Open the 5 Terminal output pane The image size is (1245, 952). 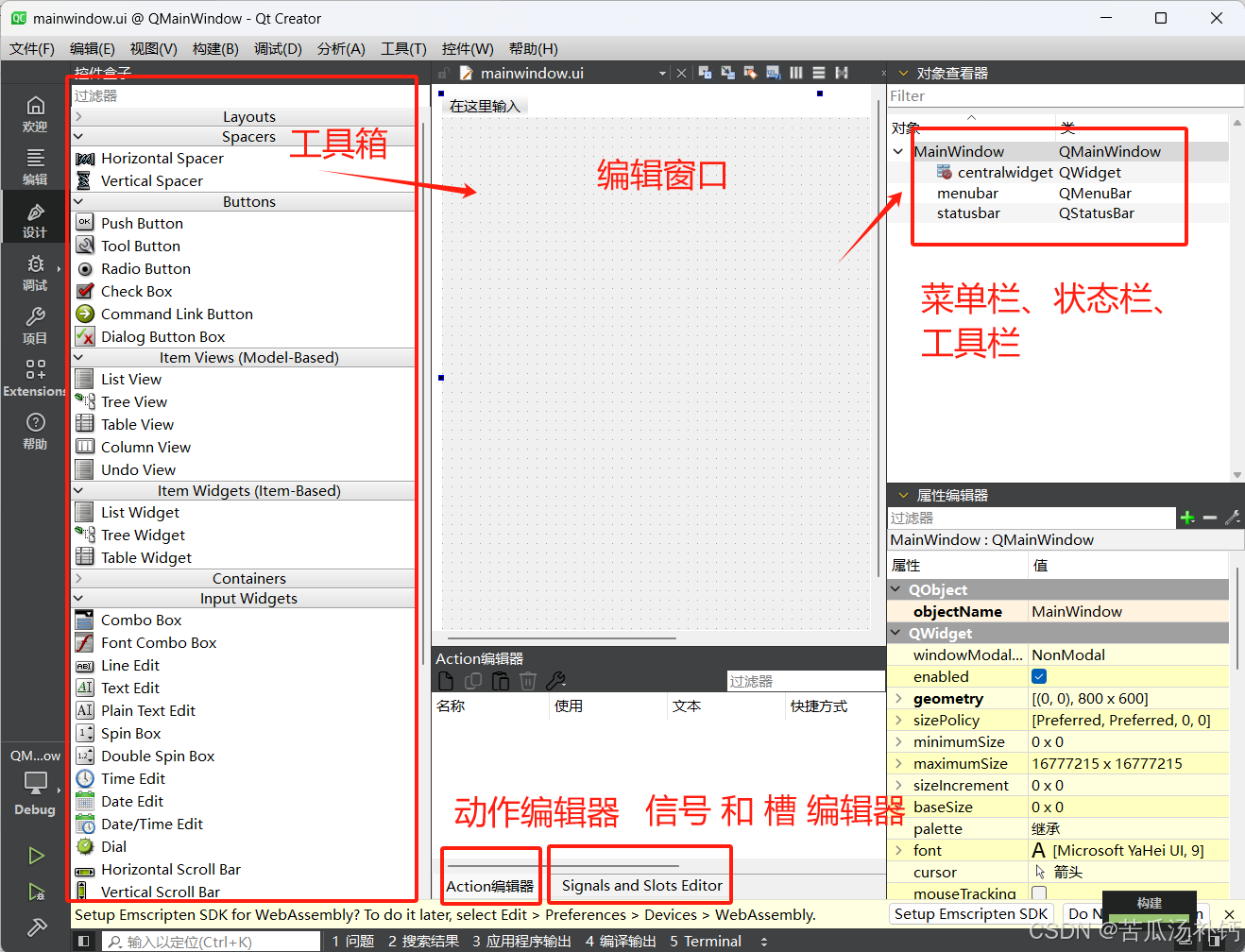(x=706, y=942)
